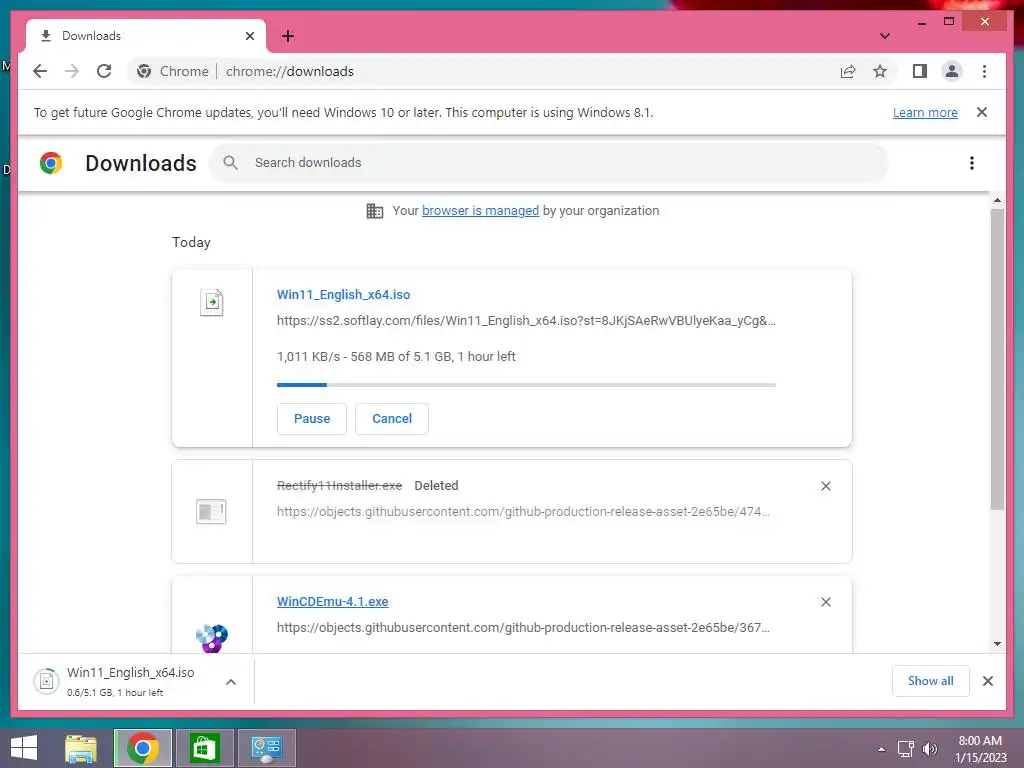Bookmark this tab with the star icon
The width and height of the screenshot is (1024, 768).
coord(880,71)
